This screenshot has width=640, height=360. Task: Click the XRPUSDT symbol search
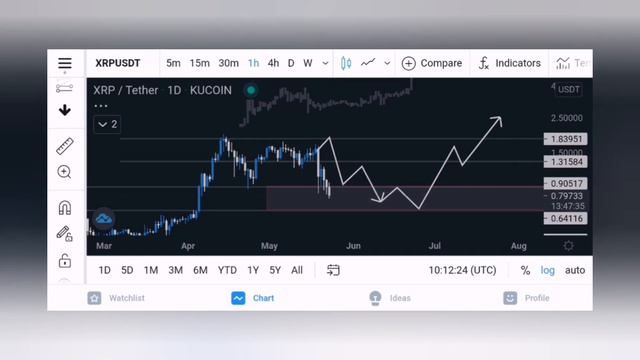click(x=118, y=63)
